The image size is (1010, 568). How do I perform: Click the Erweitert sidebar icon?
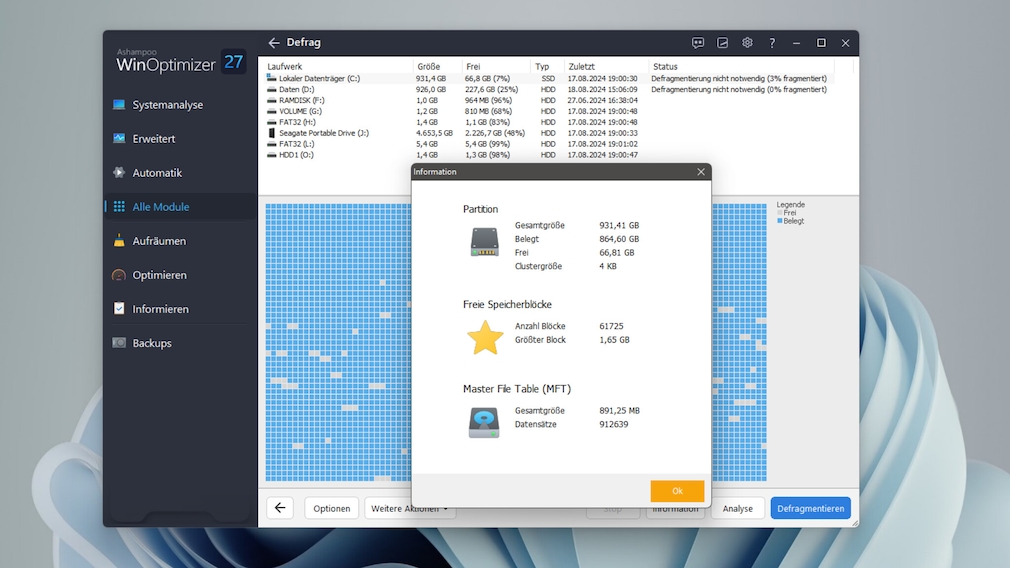119,138
